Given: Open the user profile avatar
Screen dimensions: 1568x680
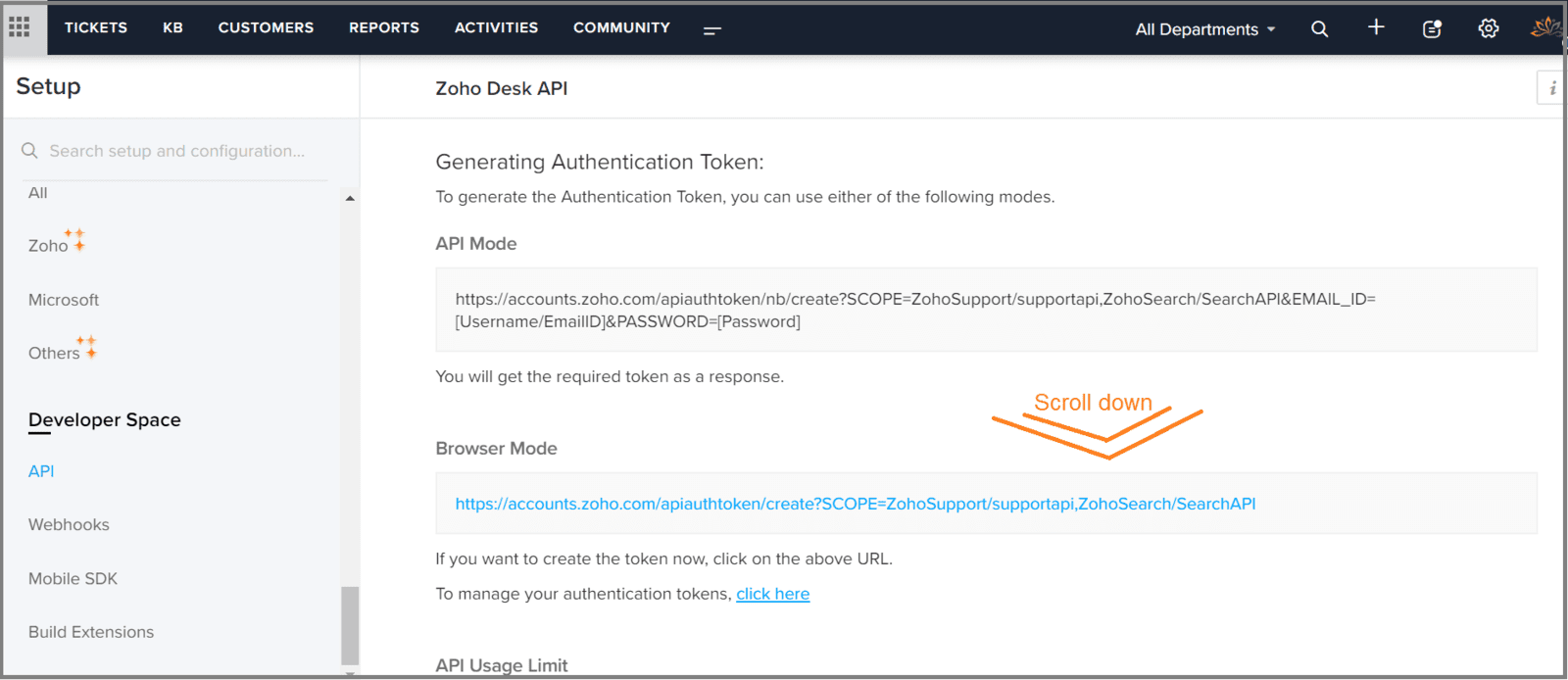Looking at the screenshot, I should (1546, 27).
